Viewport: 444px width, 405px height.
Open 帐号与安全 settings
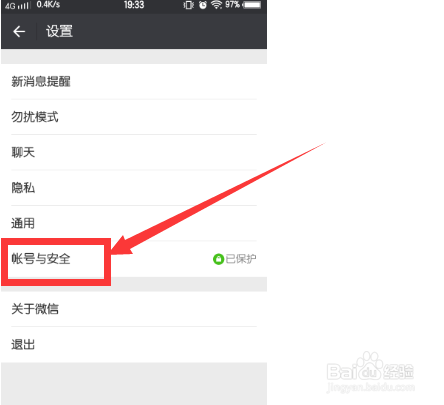[x=134, y=259]
